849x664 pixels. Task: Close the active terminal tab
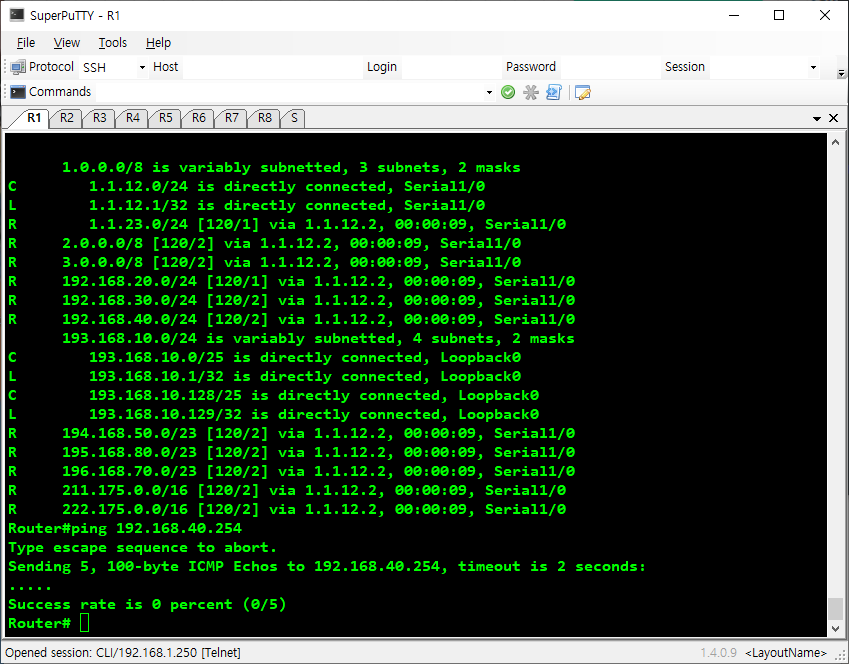pyautogui.click(x=834, y=118)
